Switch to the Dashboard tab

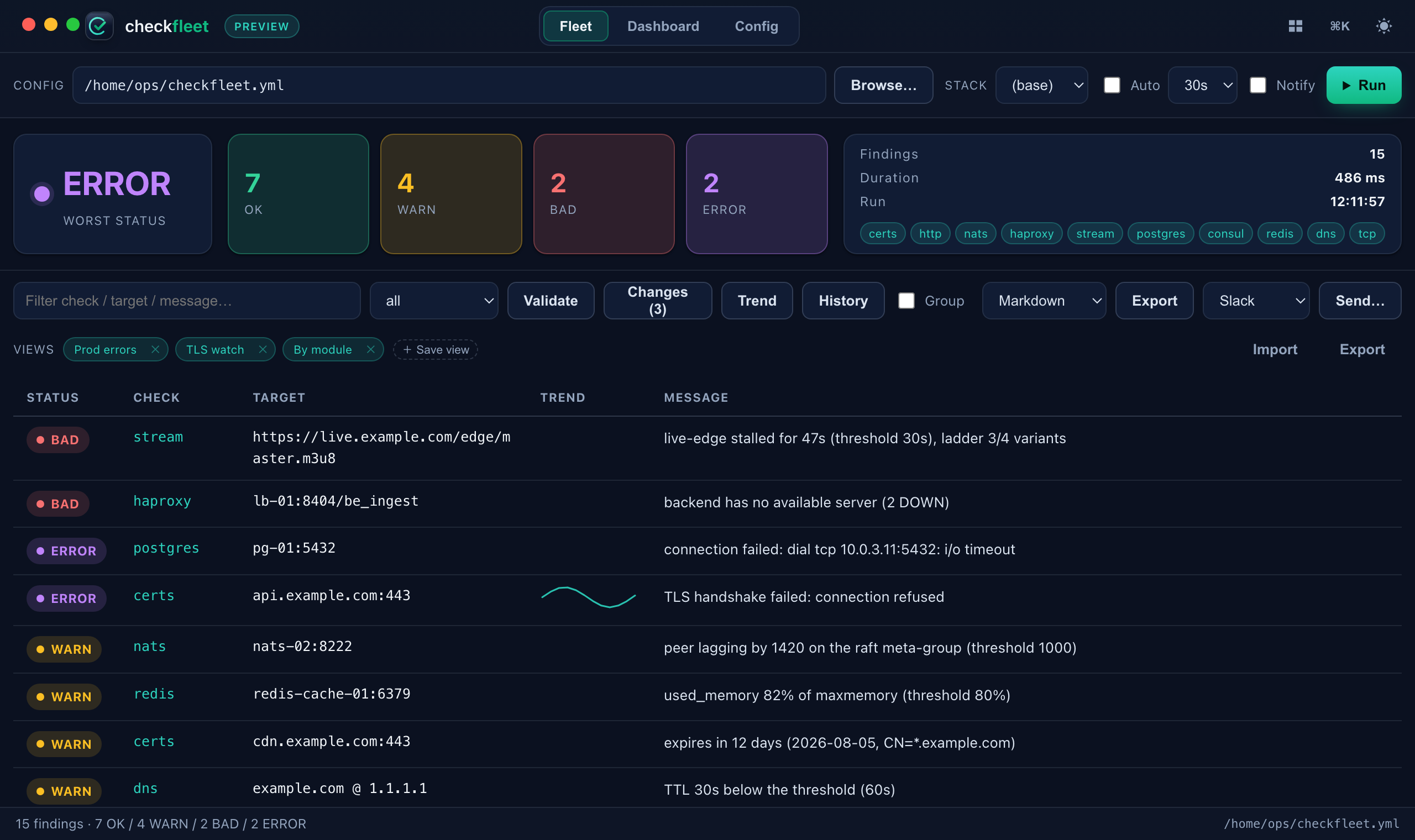pos(663,26)
